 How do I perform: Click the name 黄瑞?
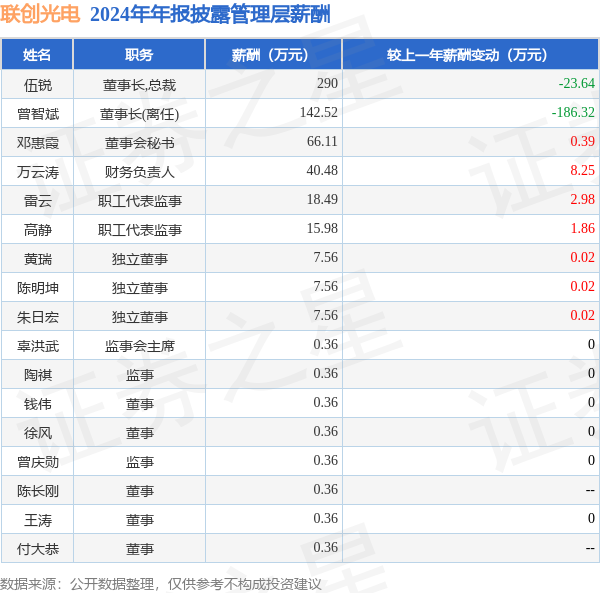pyautogui.click(x=38, y=259)
